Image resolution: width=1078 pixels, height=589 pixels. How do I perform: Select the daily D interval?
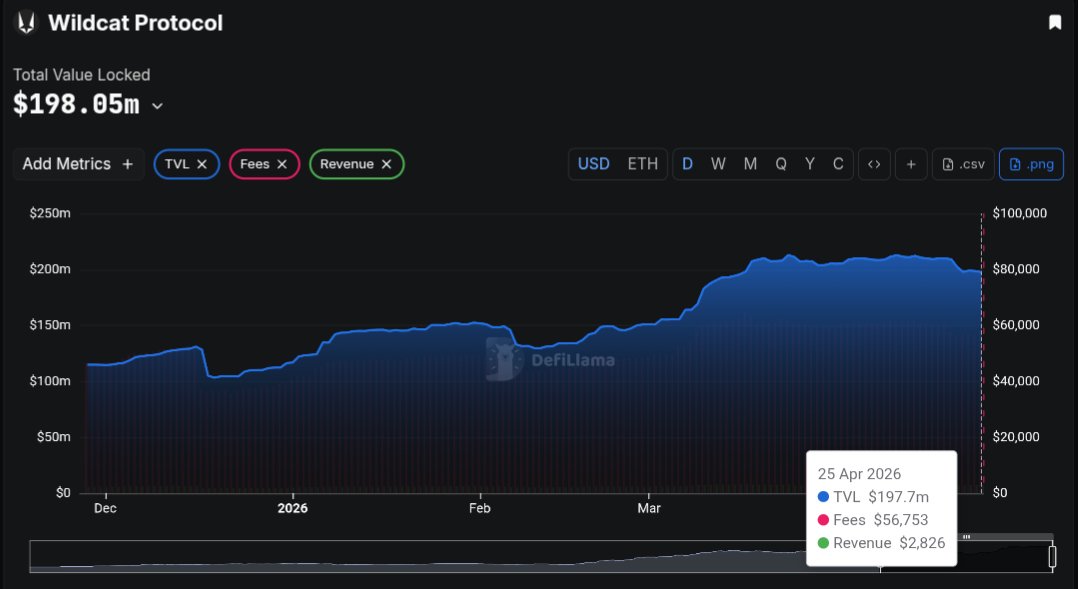pos(687,164)
